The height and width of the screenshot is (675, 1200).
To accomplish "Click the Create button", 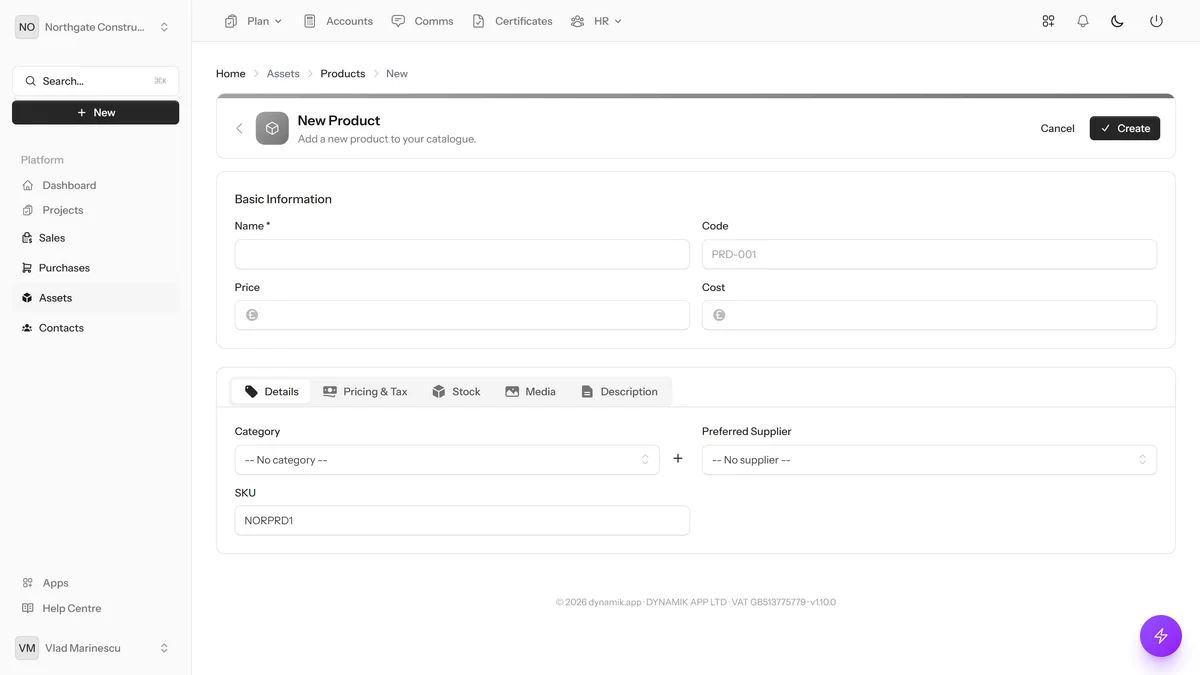I will click(1125, 128).
